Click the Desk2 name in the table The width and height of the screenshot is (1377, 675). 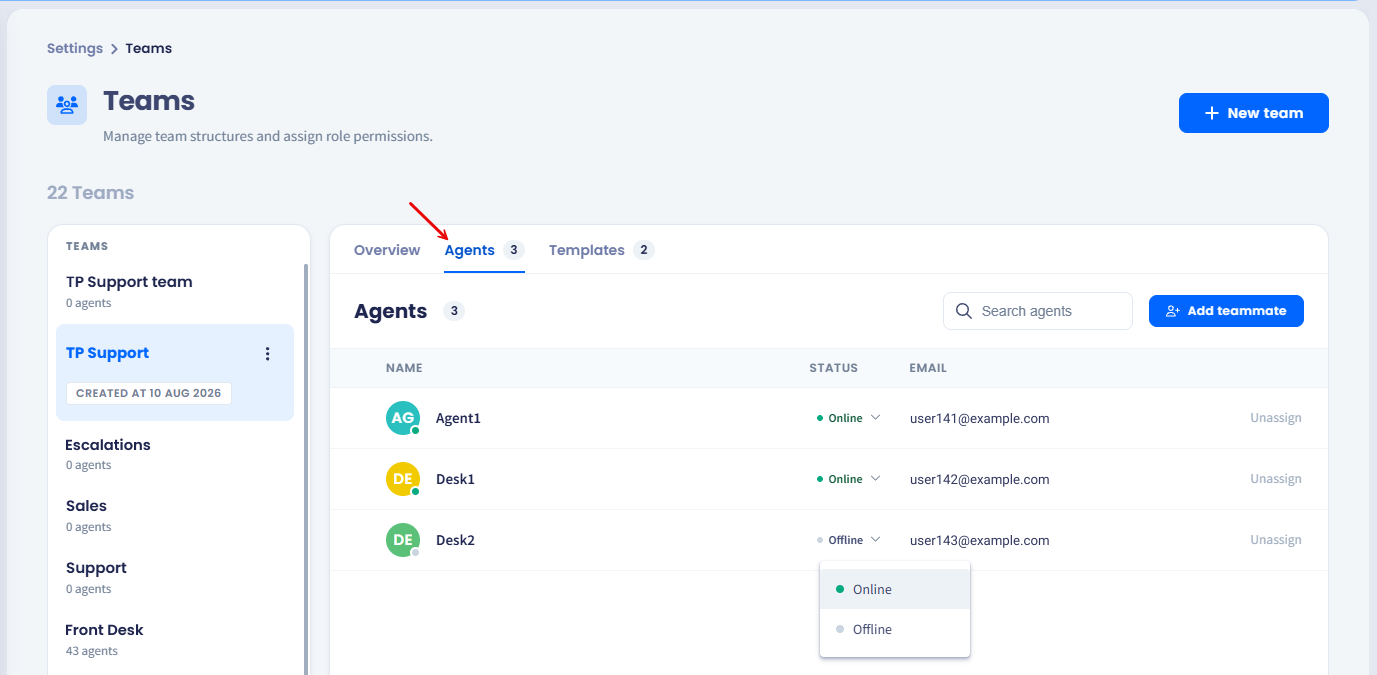click(455, 540)
